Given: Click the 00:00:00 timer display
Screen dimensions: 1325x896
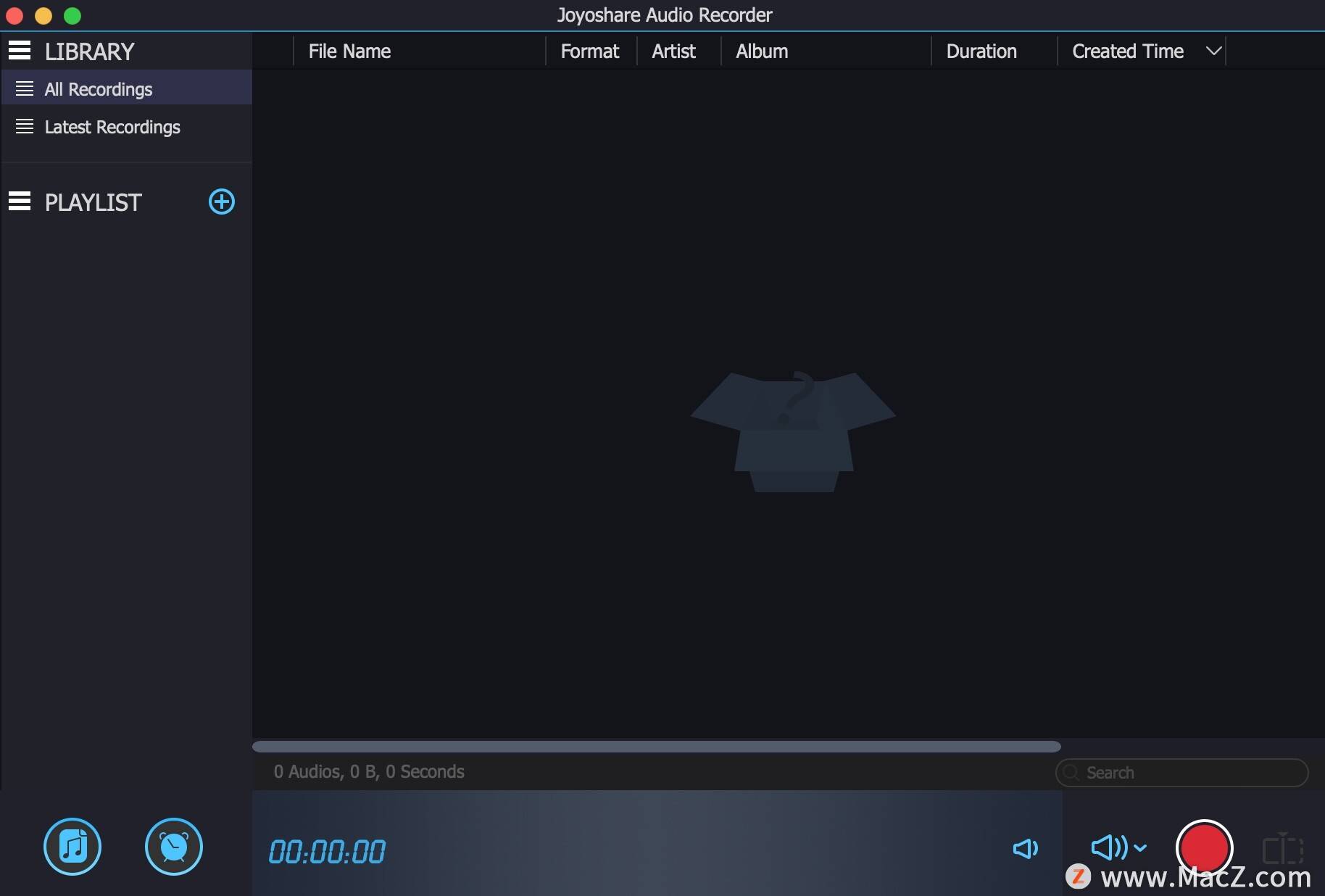Looking at the screenshot, I should 327,852.
